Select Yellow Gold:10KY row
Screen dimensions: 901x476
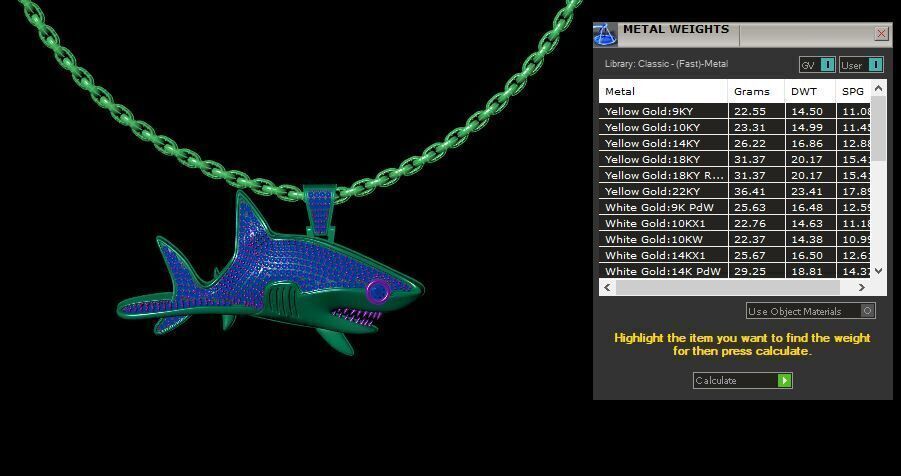[x=735, y=128]
